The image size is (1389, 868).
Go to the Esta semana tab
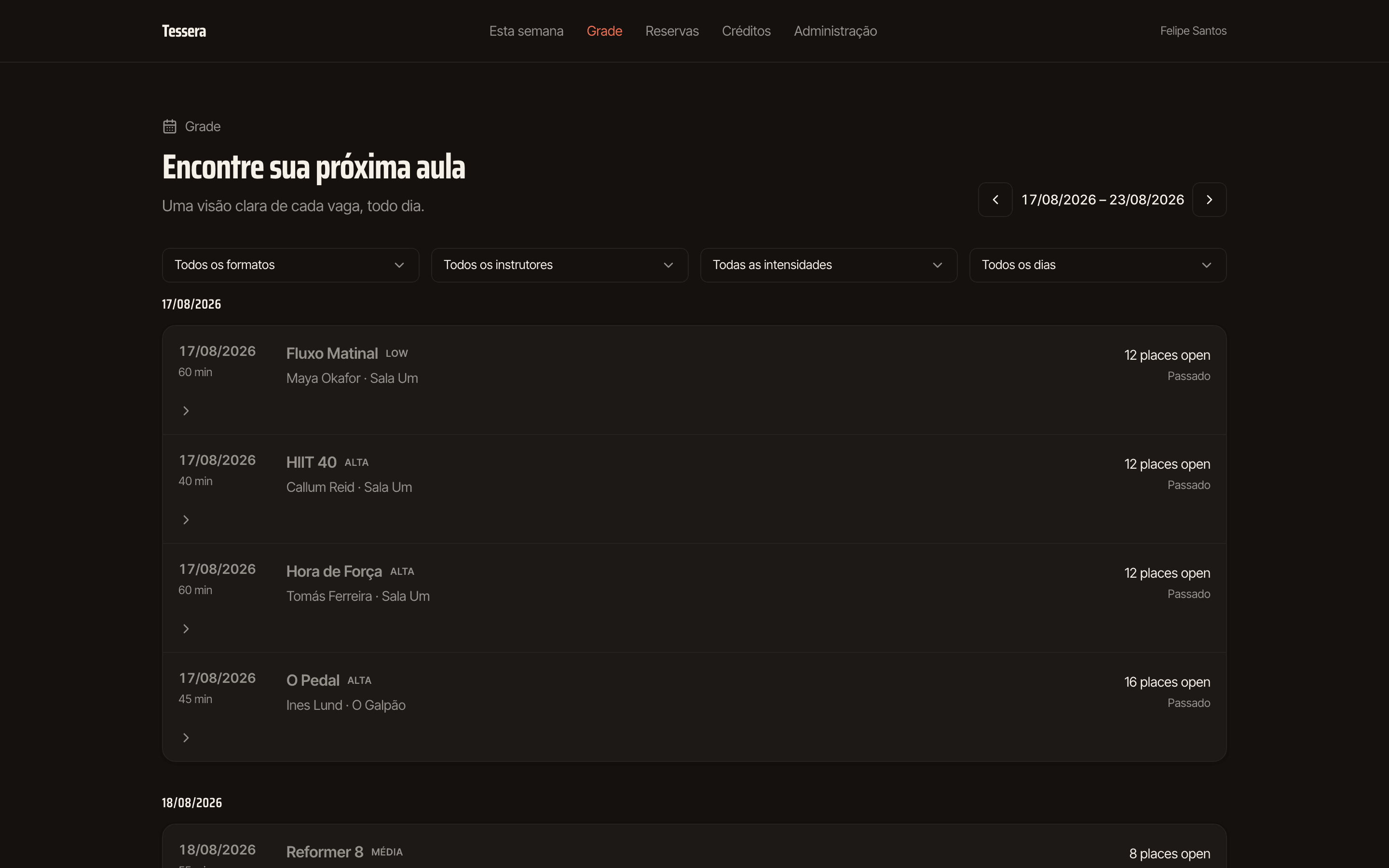[526, 31]
